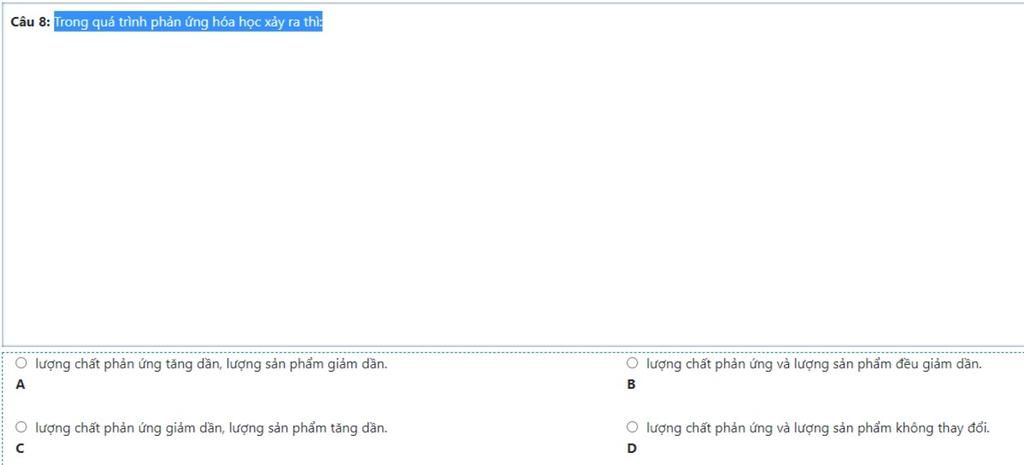Viewport: 1024px width, 465px height.
Task: Click the bold letter A label
Action: click(20, 385)
